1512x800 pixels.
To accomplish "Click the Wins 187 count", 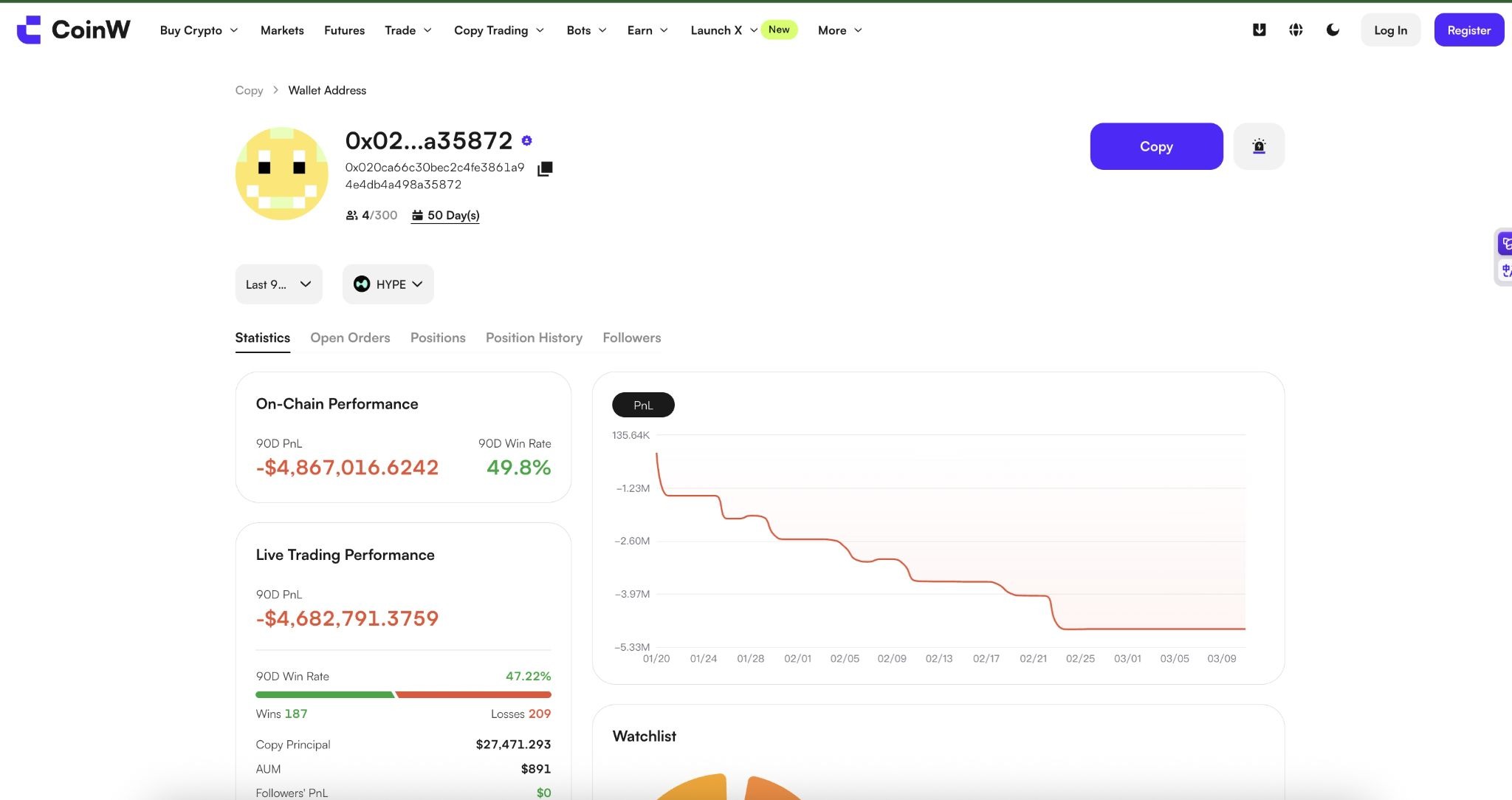I will pos(281,714).
